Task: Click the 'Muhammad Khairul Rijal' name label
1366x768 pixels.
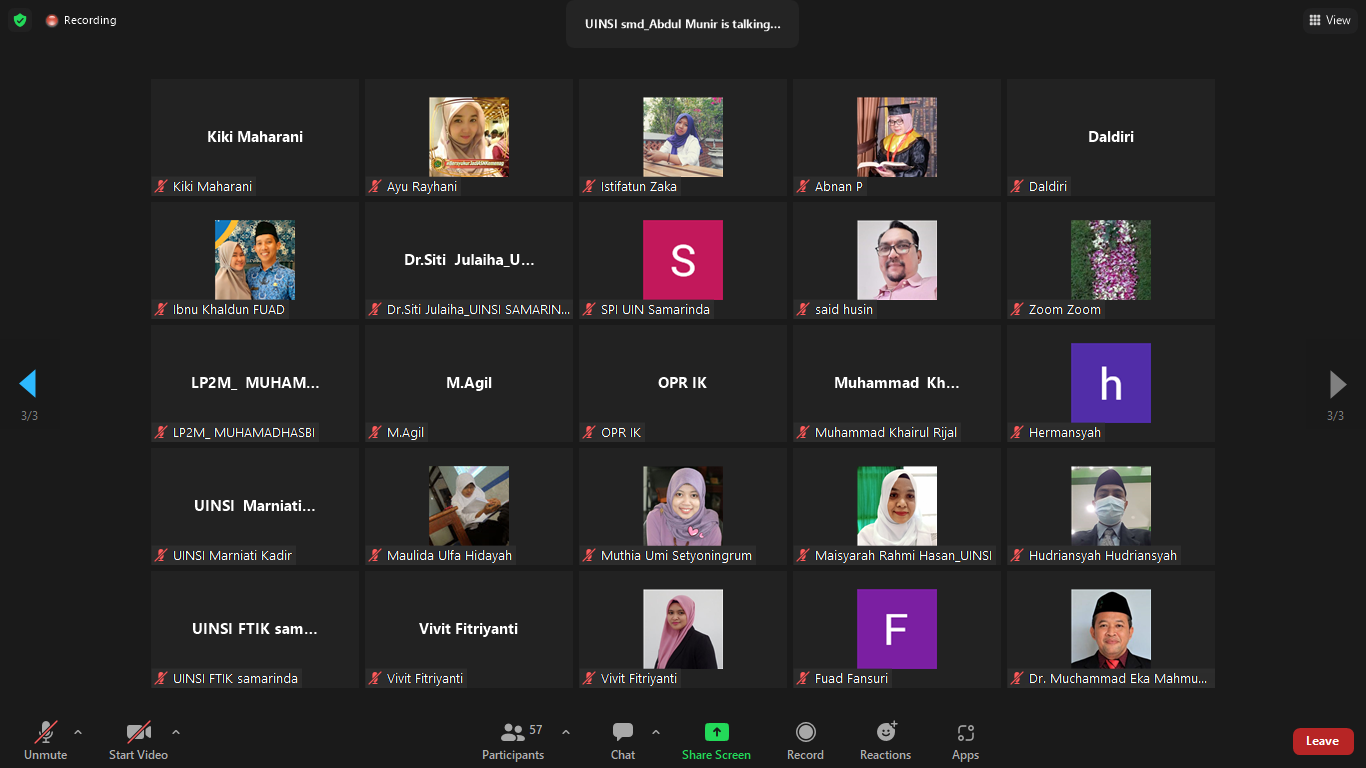Action: (x=886, y=432)
